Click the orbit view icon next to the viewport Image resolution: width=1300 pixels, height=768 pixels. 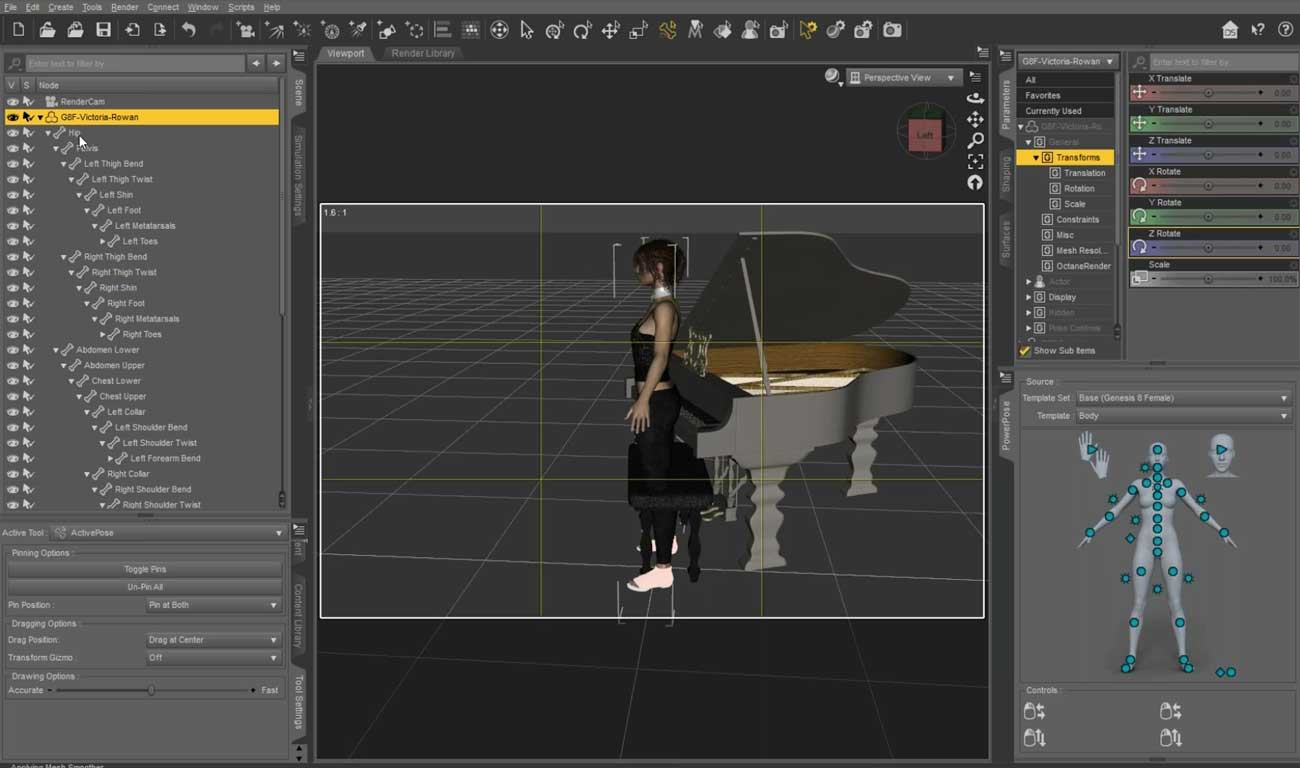click(976, 98)
